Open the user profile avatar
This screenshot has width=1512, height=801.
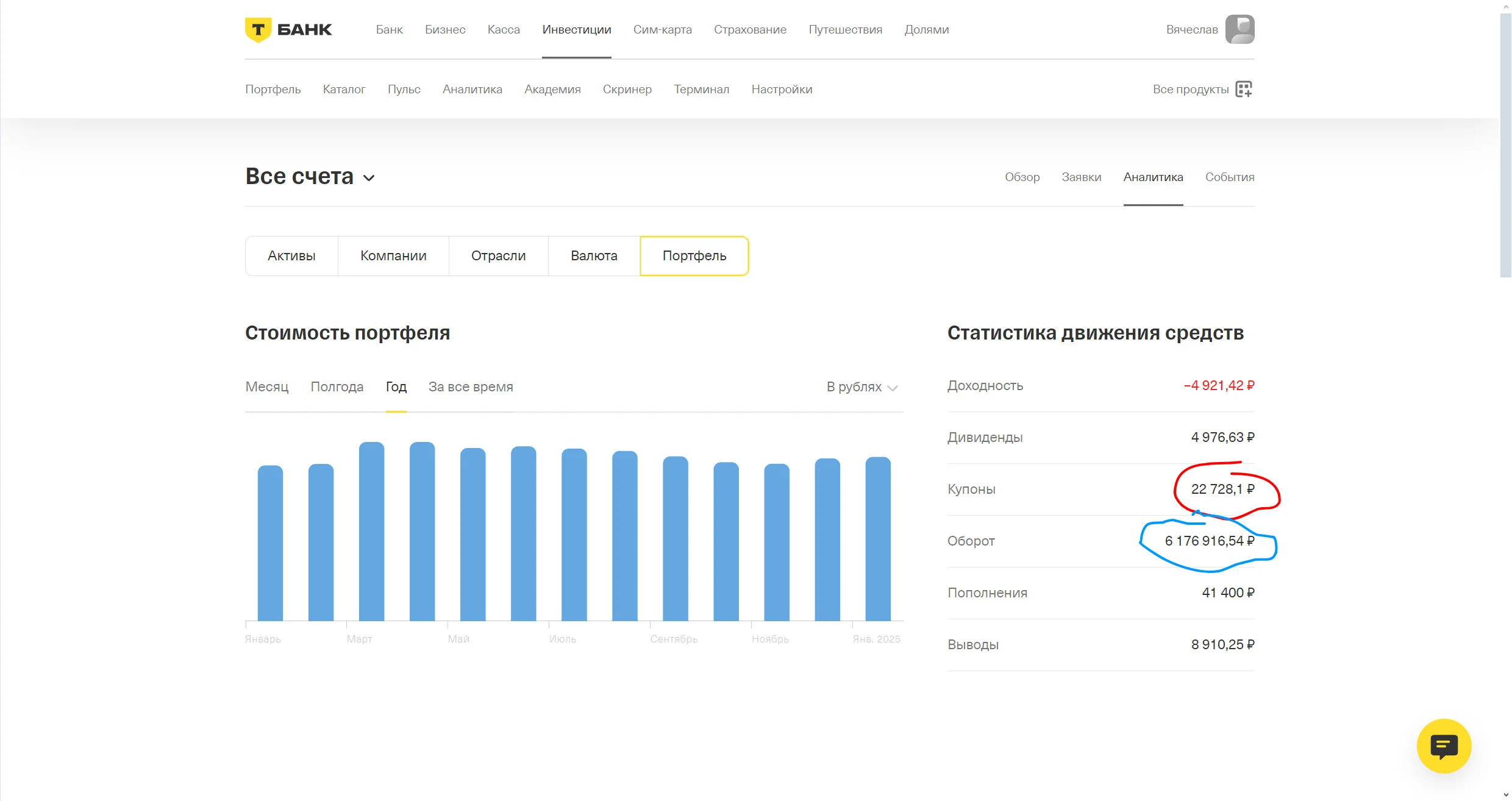pos(1240,29)
